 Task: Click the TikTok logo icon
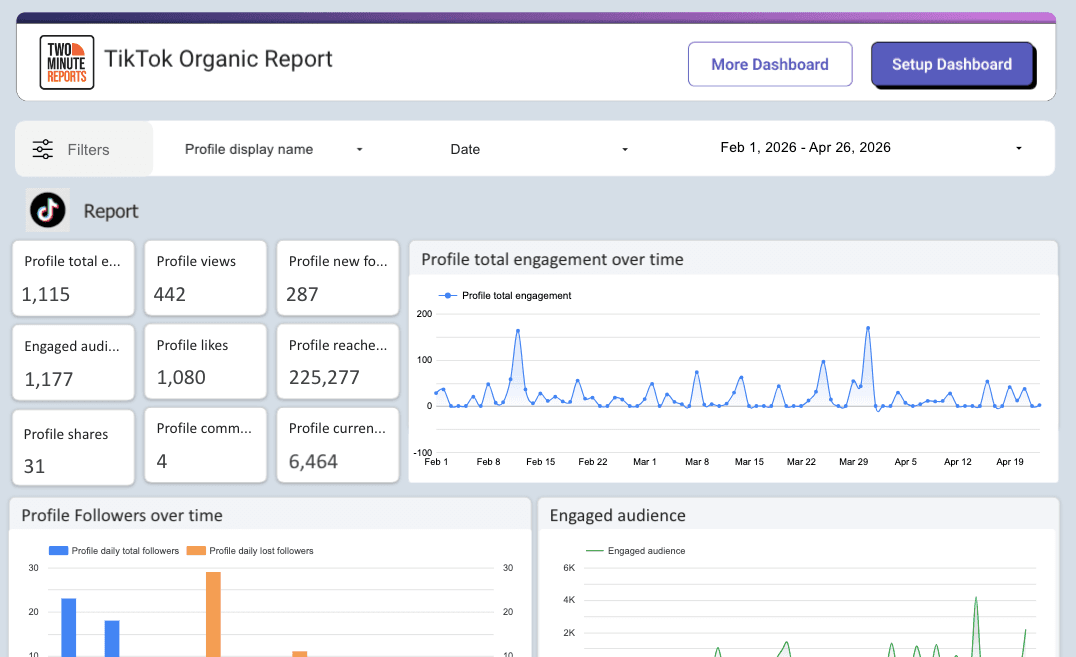click(47, 210)
